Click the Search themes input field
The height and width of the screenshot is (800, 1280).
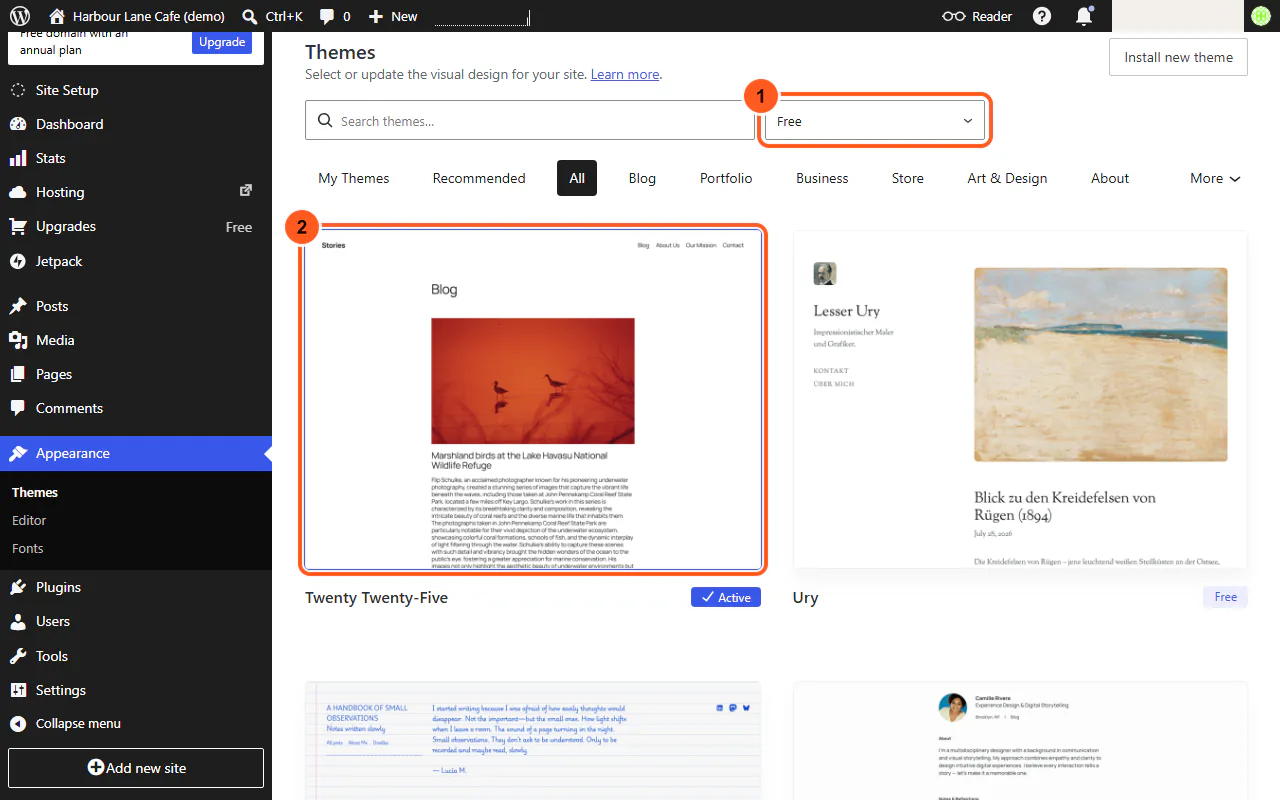pyautogui.click(x=530, y=121)
